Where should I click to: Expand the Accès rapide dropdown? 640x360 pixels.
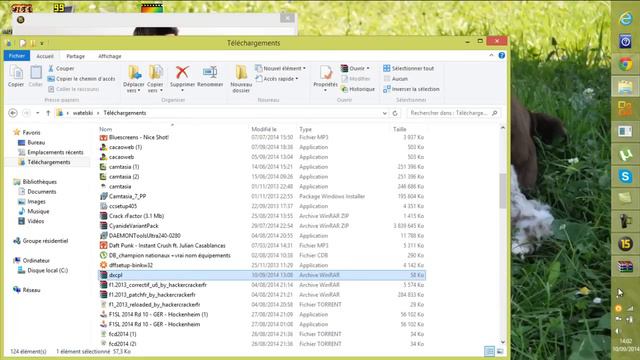pyautogui.click(x=297, y=79)
